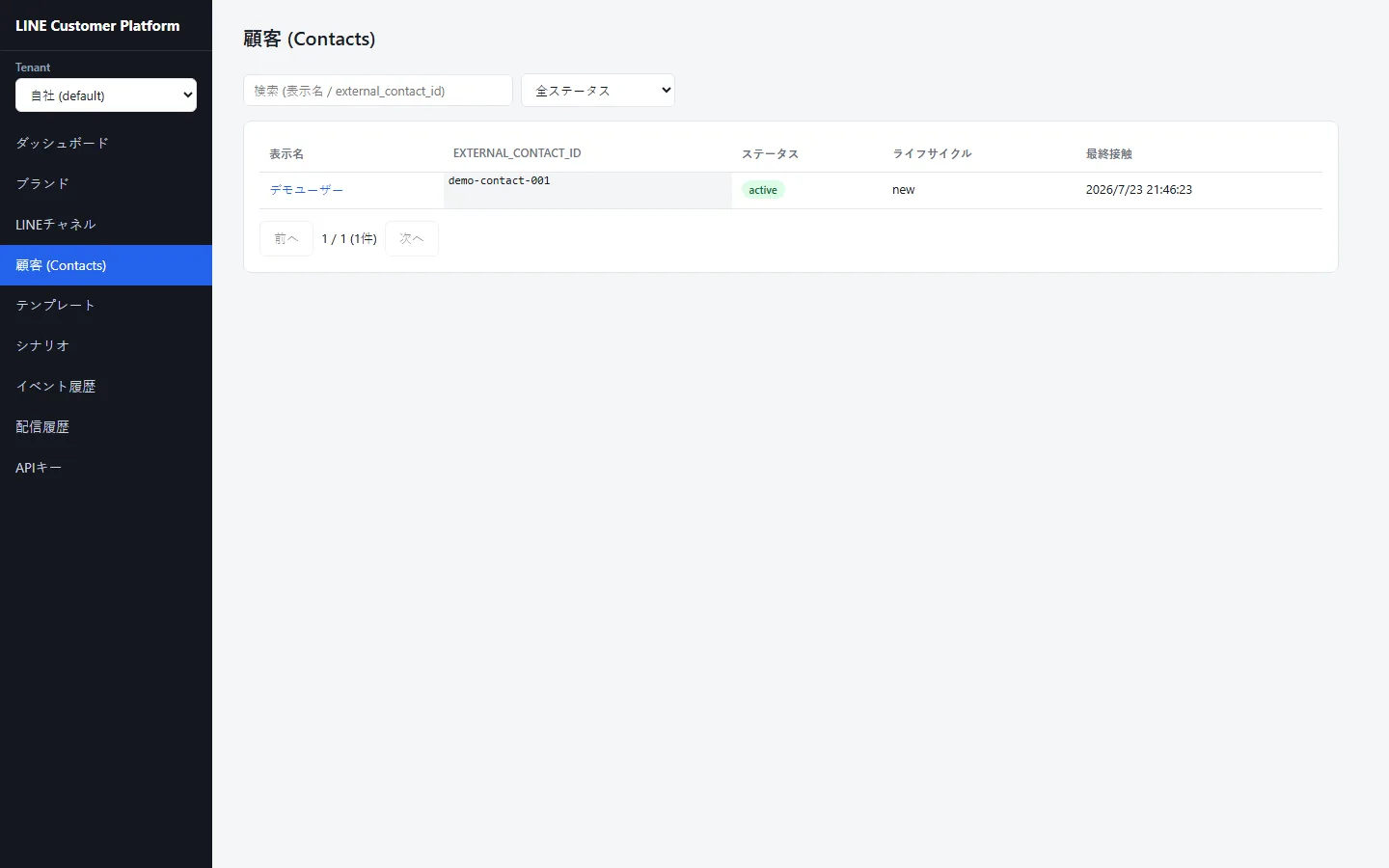Click the 2026/7/23 21:46:23 timestamp
The height and width of the screenshot is (868, 1389).
coord(1139,190)
